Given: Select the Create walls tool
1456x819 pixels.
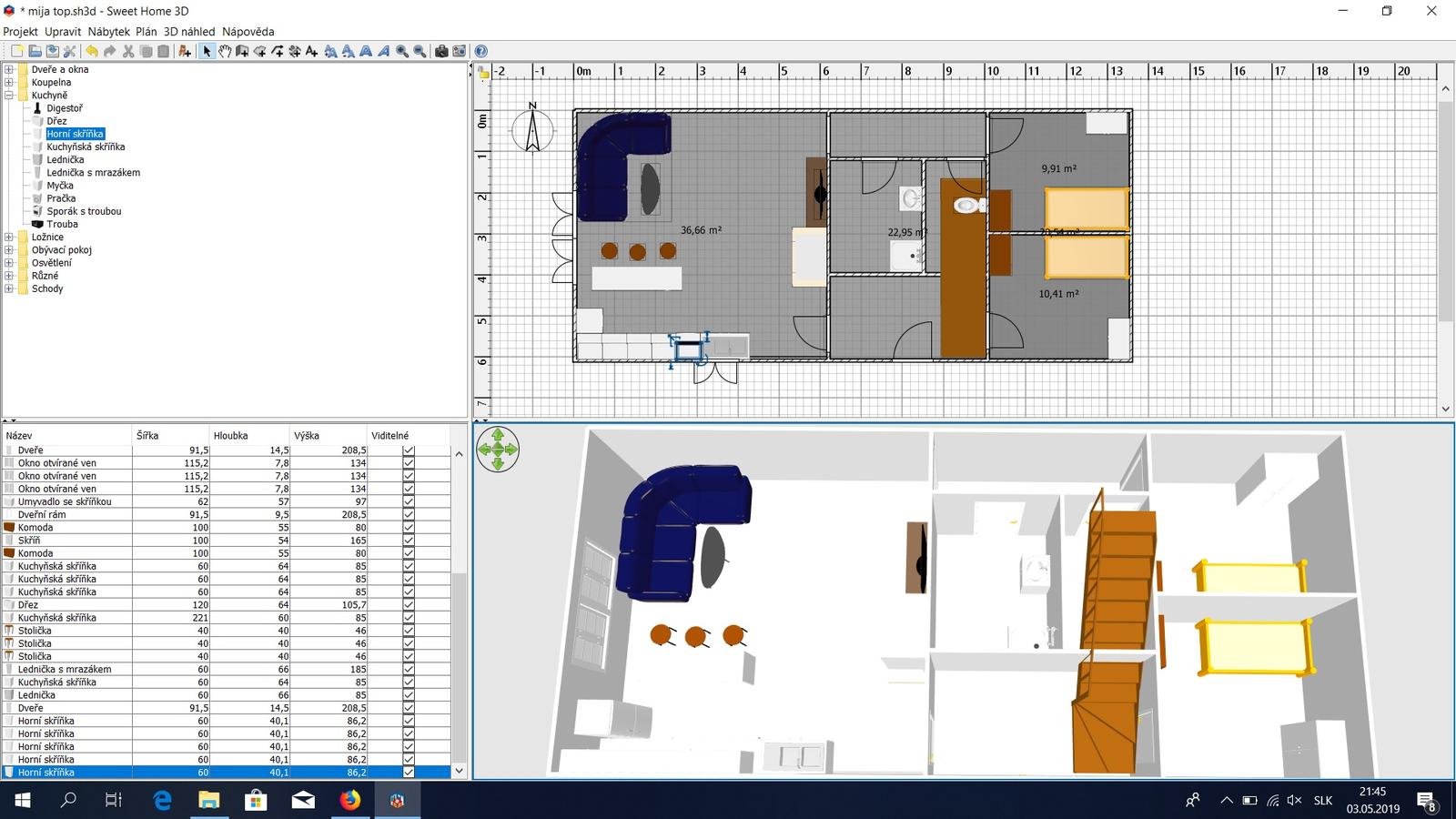Looking at the screenshot, I should pyautogui.click(x=242, y=52).
